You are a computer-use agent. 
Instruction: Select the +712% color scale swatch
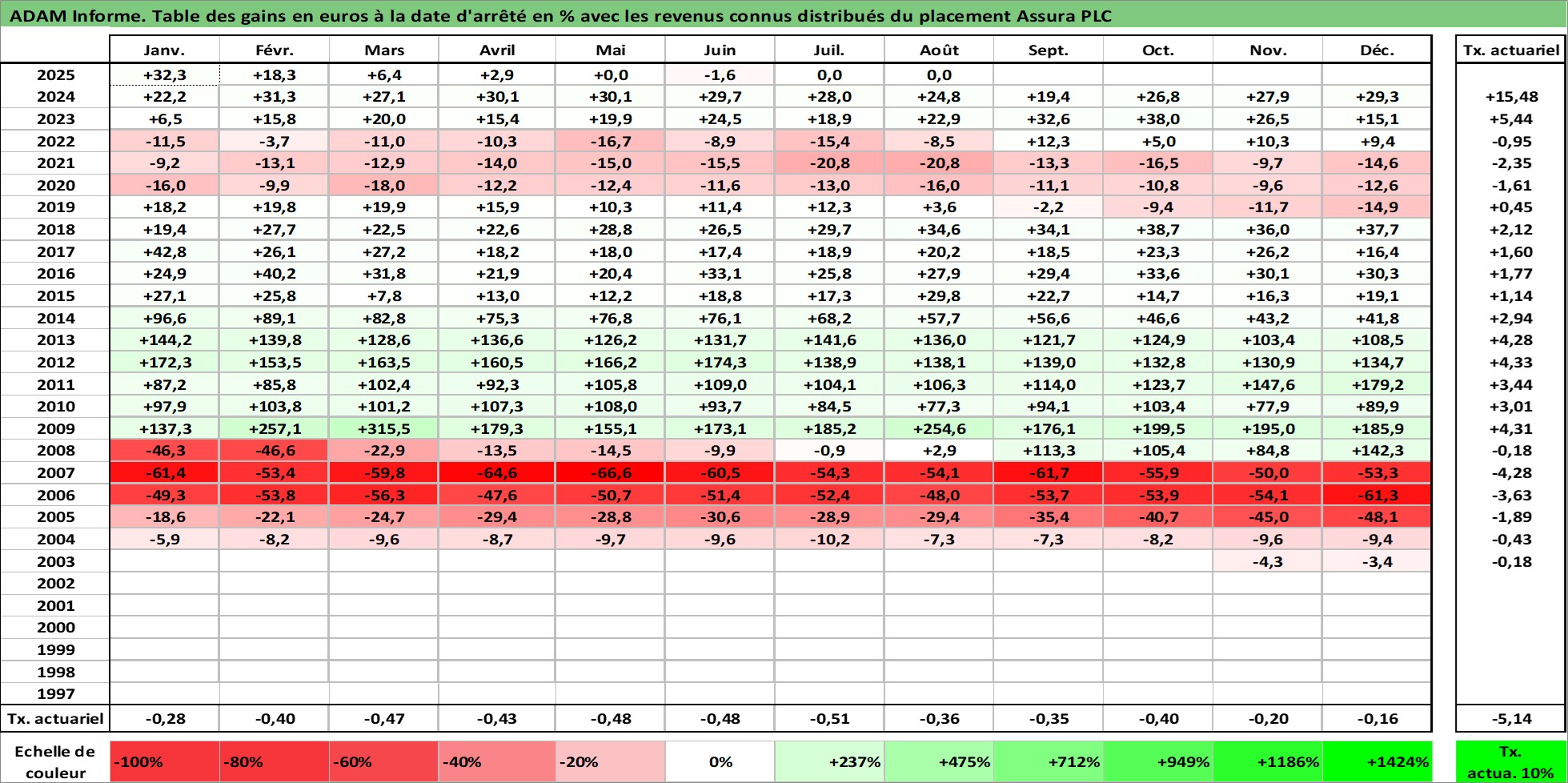click(1049, 761)
